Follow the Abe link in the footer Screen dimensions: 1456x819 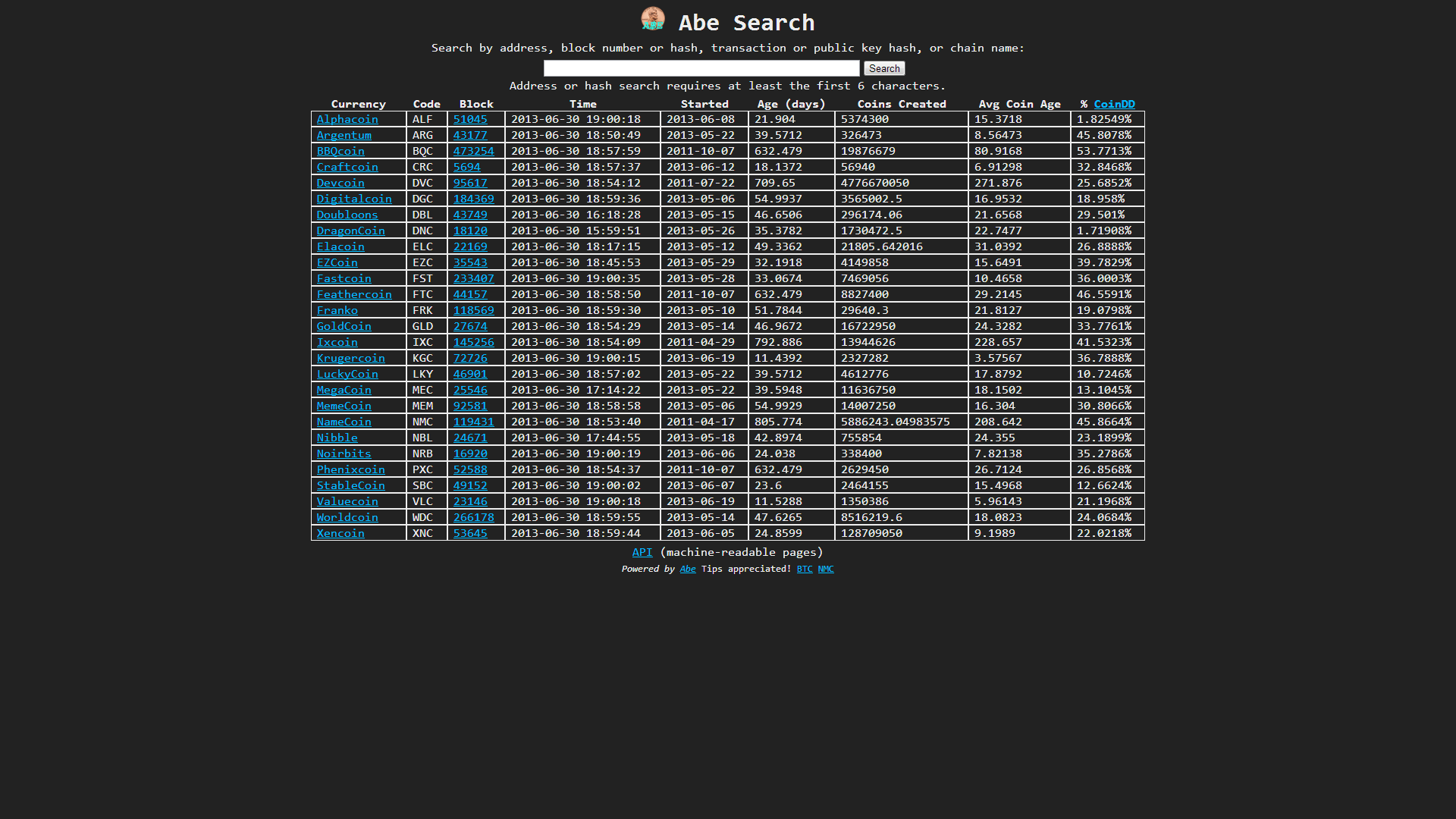point(687,569)
